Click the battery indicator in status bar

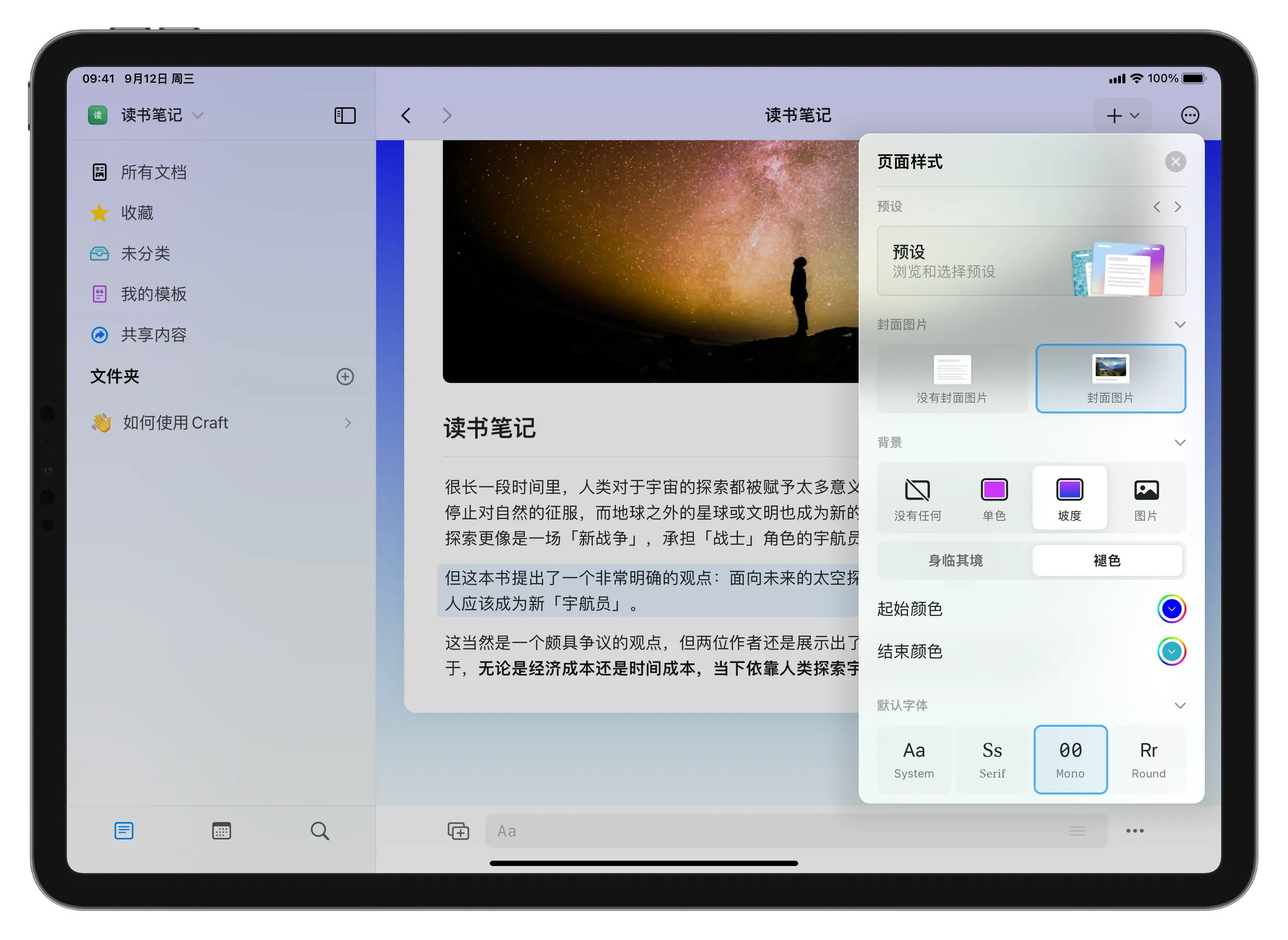[1194, 78]
